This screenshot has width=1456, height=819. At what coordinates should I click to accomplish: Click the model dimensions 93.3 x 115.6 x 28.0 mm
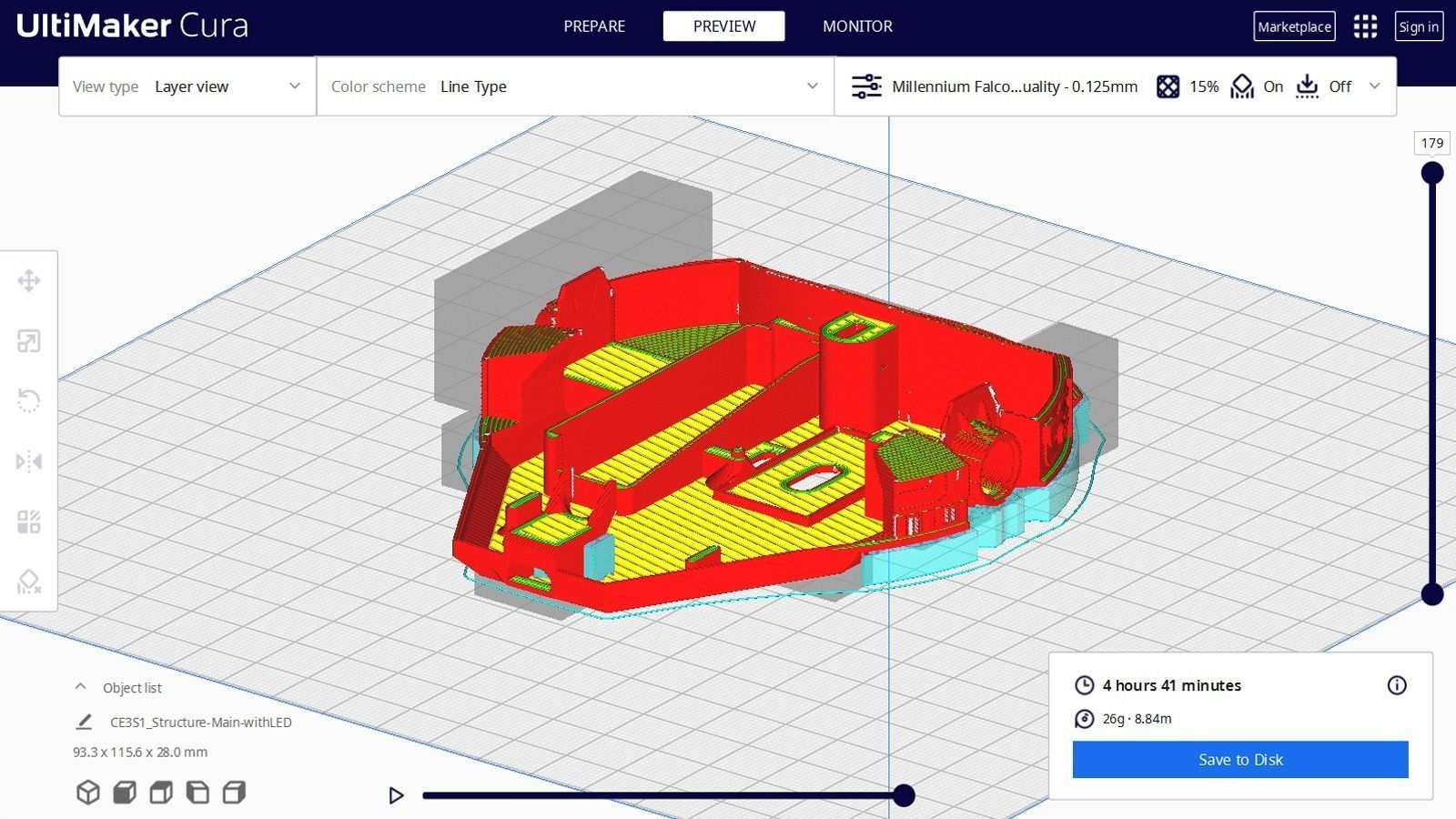point(140,753)
